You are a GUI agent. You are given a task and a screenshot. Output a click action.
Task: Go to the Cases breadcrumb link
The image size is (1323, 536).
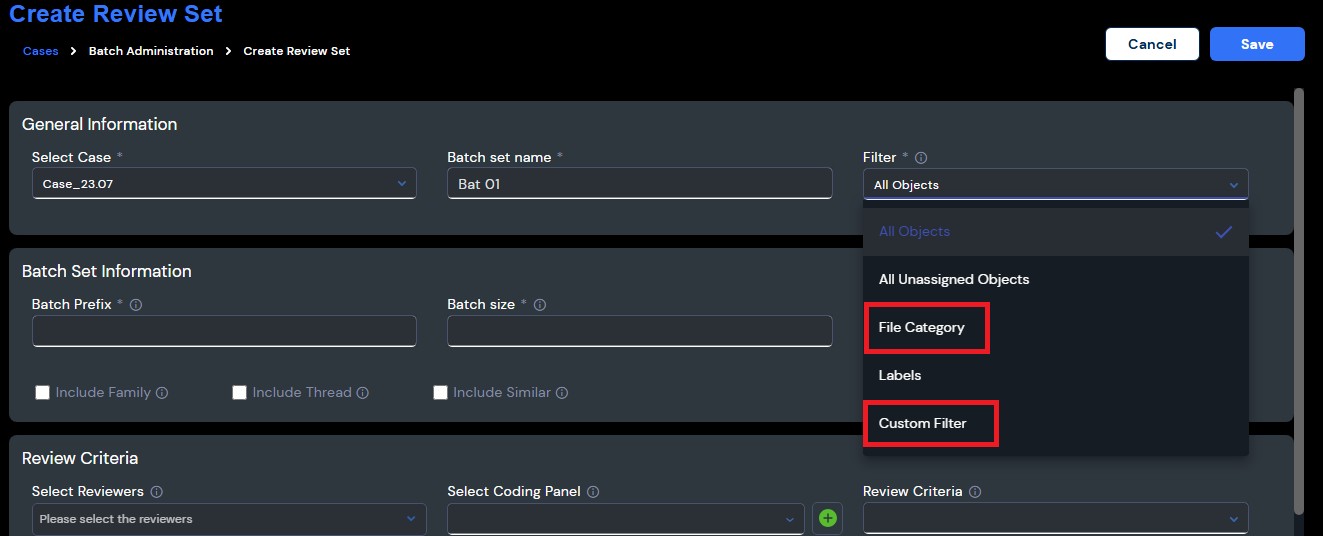[40, 51]
